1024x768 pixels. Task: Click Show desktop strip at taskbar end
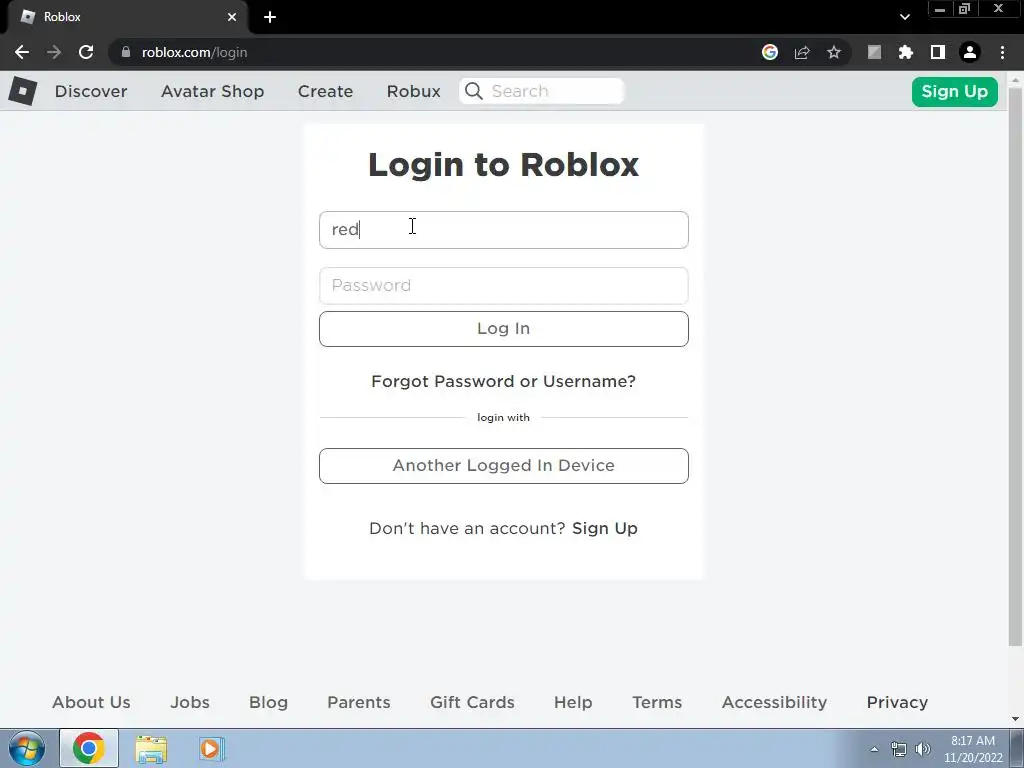coord(1018,748)
